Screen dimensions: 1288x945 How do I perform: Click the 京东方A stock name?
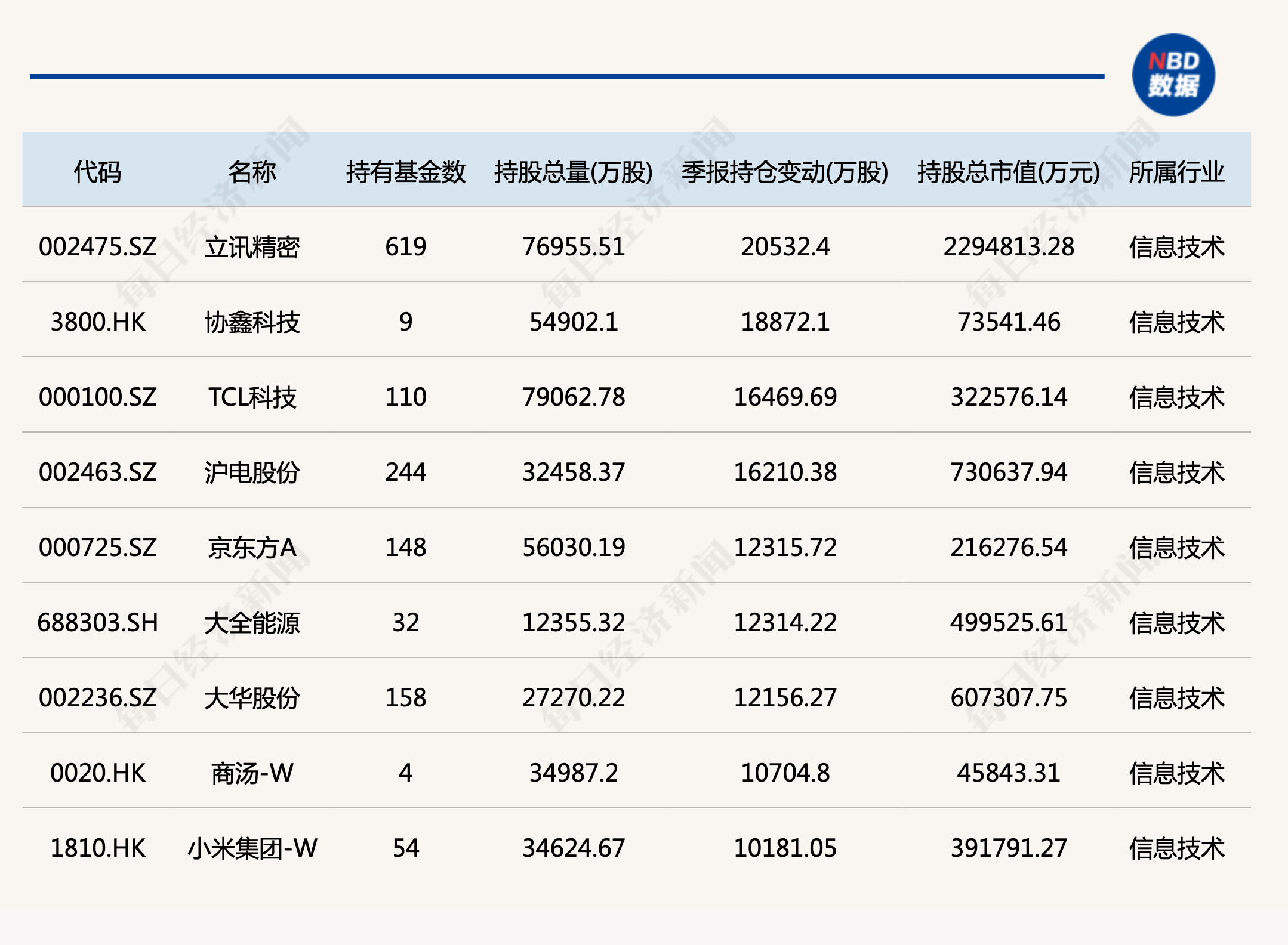click(x=252, y=547)
